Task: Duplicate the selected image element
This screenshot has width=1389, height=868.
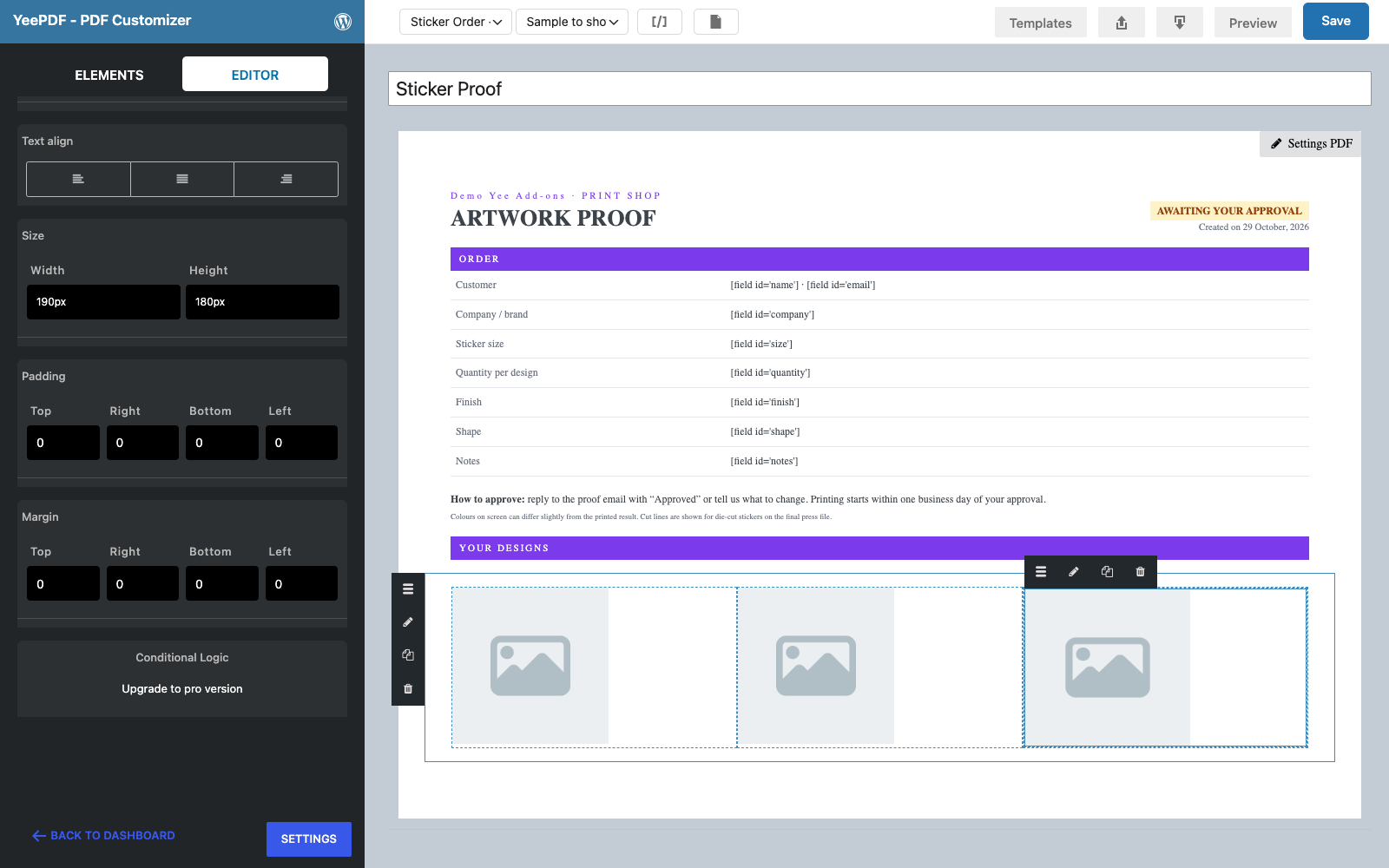Action: [1107, 572]
